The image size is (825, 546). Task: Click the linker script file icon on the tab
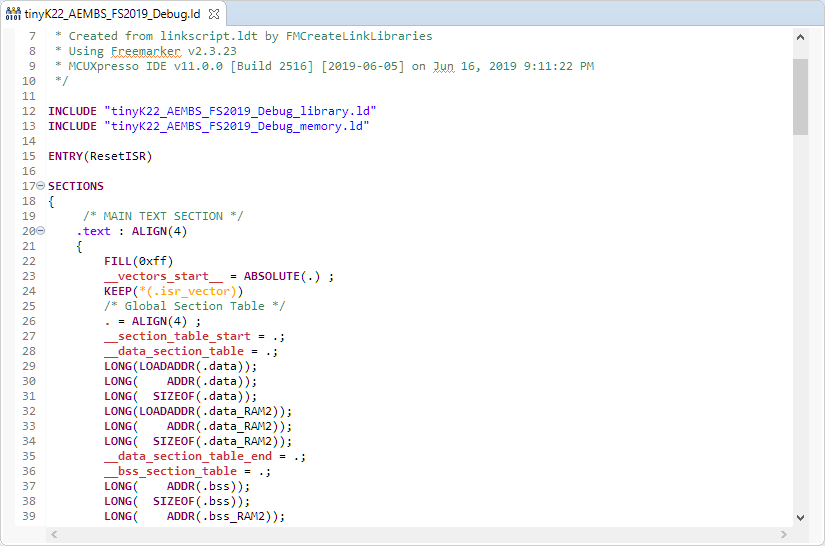coord(13,14)
